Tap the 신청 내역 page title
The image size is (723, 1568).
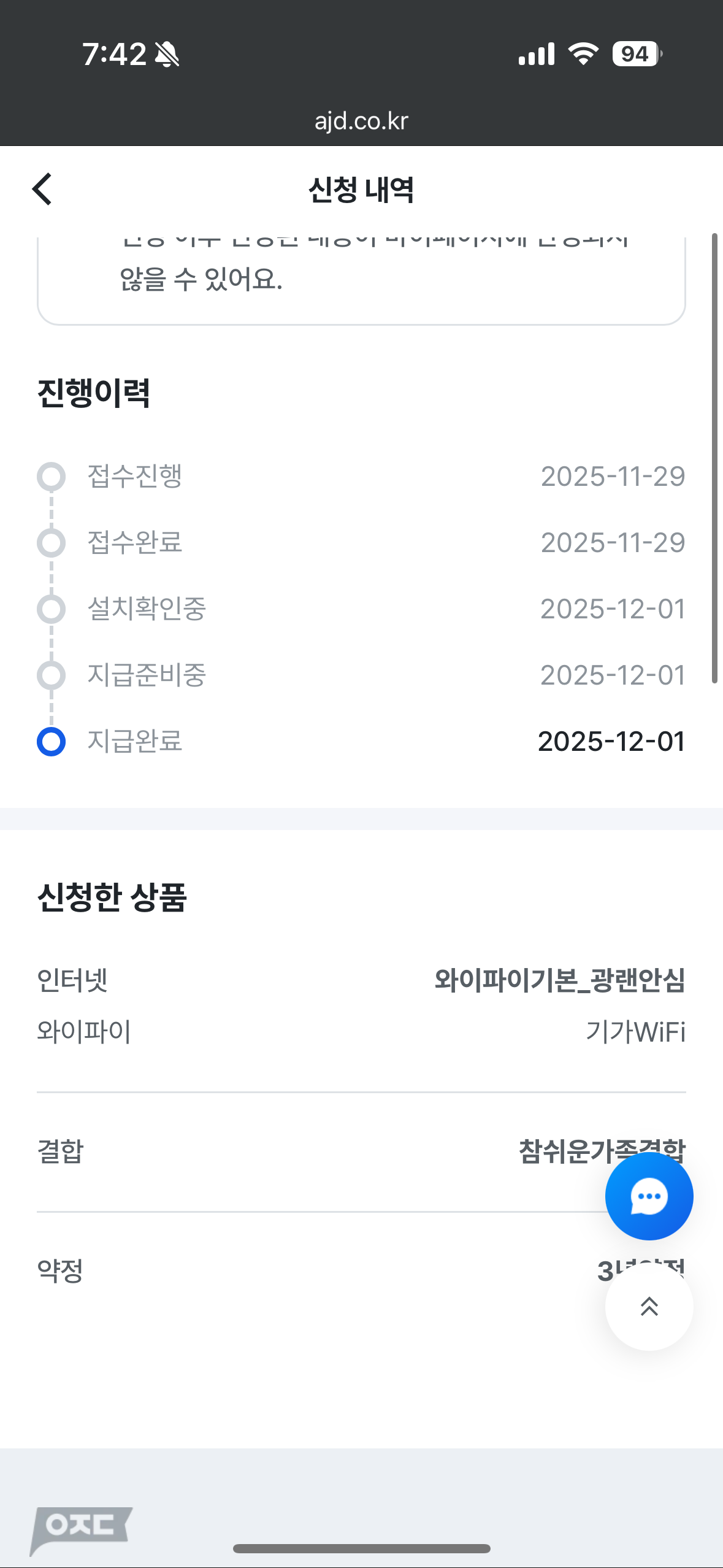coord(361,190)
